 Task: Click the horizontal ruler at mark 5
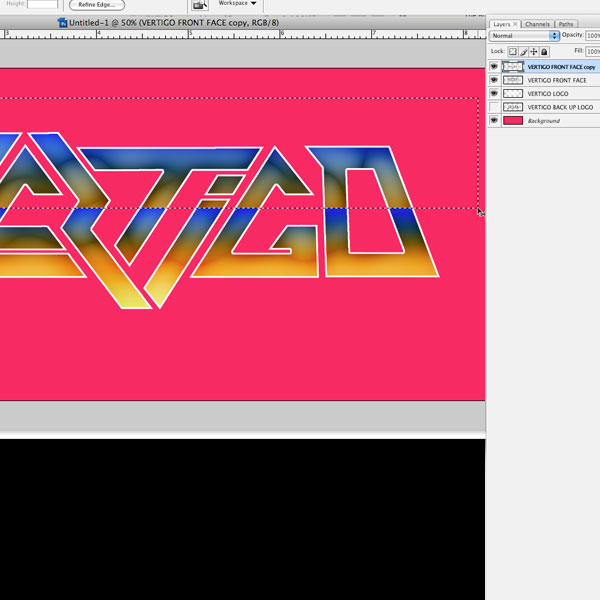point(190,34)
